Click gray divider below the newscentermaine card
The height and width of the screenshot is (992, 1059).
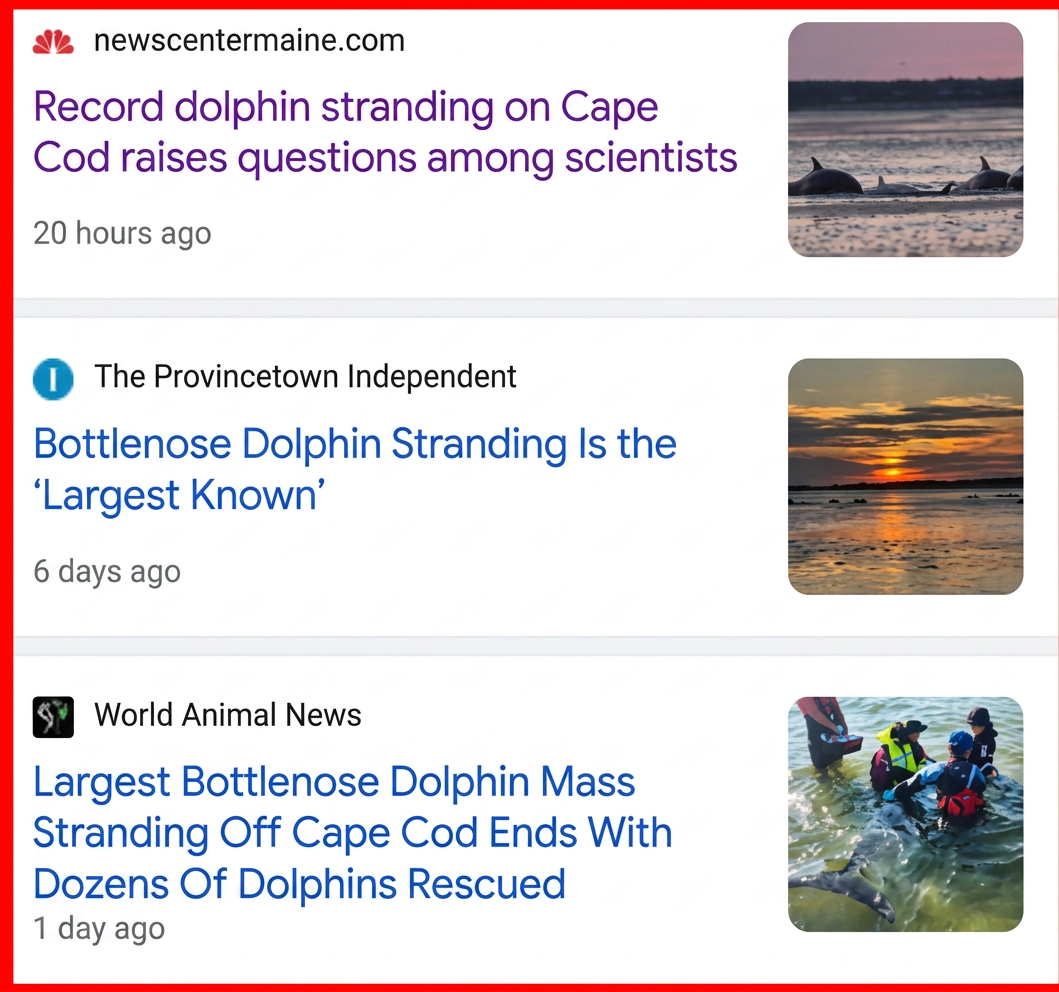[x=536, y=308]
